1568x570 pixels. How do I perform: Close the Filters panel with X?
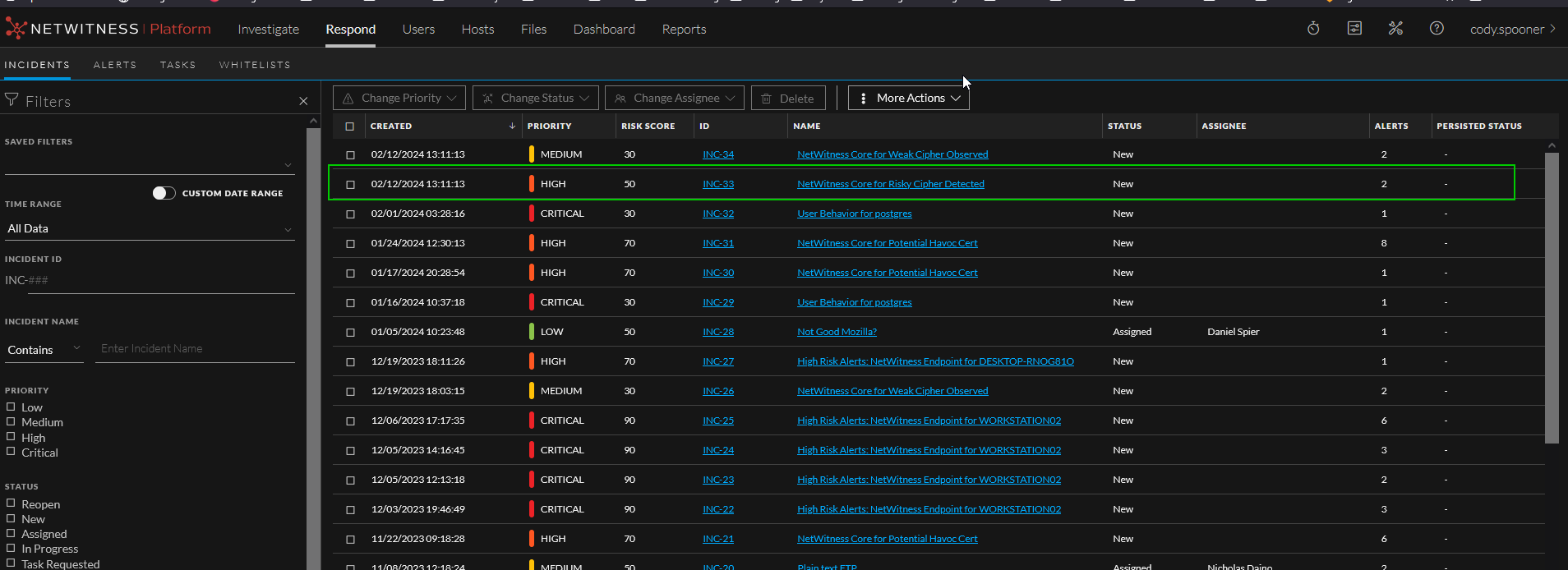pos(303,101)
